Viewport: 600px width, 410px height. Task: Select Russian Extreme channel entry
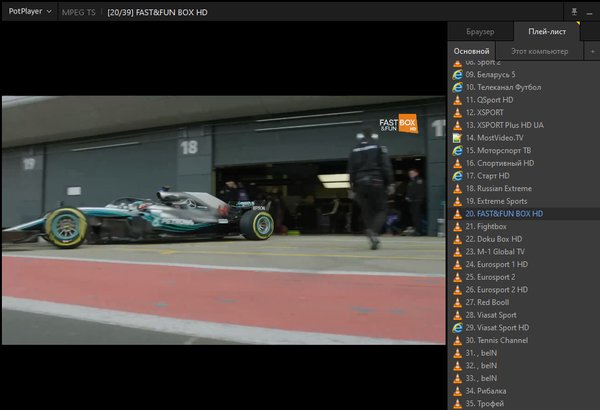coord(505,189)
